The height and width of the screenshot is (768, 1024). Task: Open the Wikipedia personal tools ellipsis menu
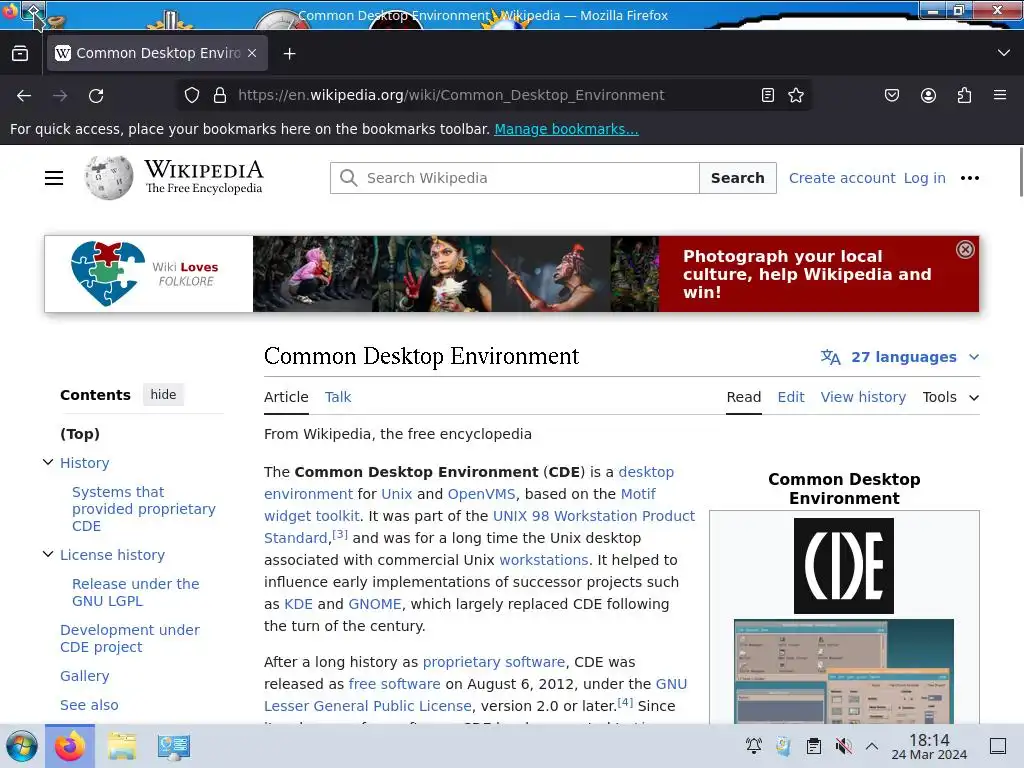970,178
